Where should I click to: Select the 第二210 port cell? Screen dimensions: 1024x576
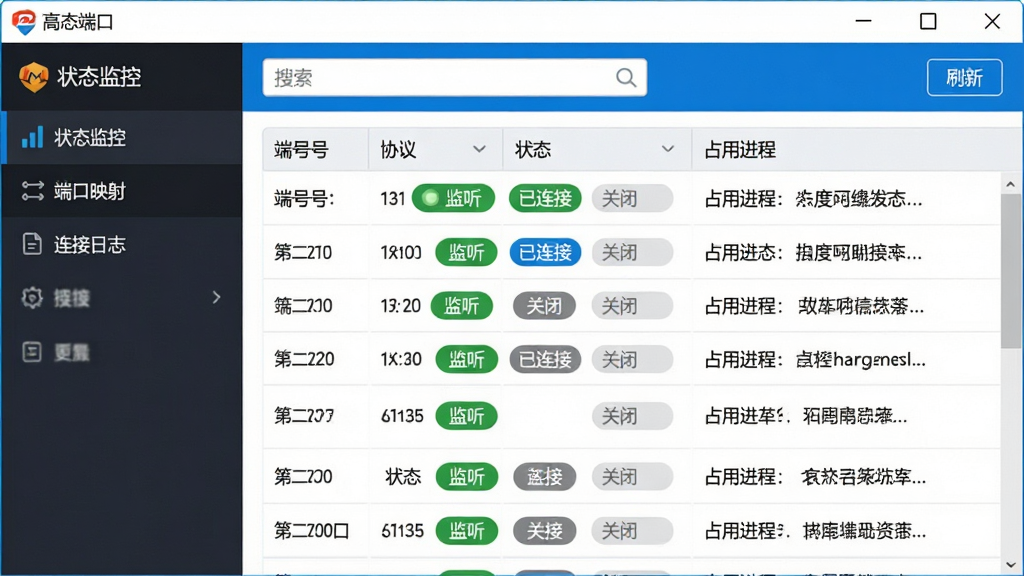click(303, 252)
